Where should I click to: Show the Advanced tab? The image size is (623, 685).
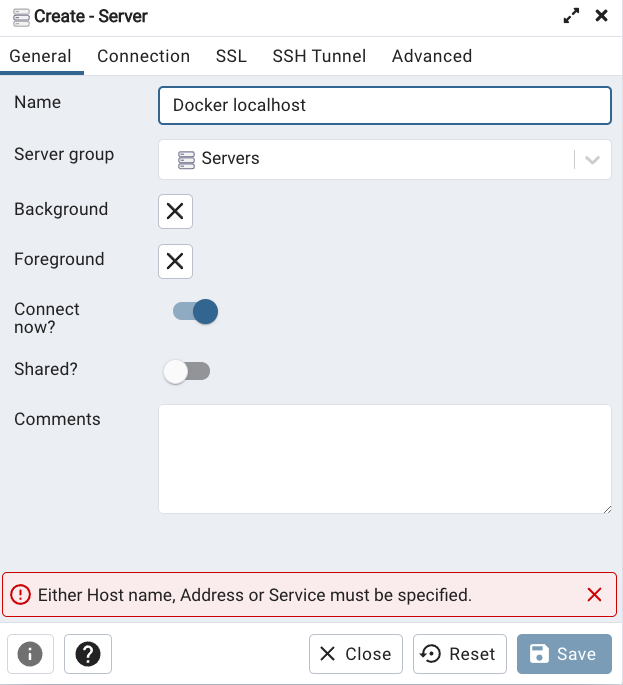click(432, 56)
